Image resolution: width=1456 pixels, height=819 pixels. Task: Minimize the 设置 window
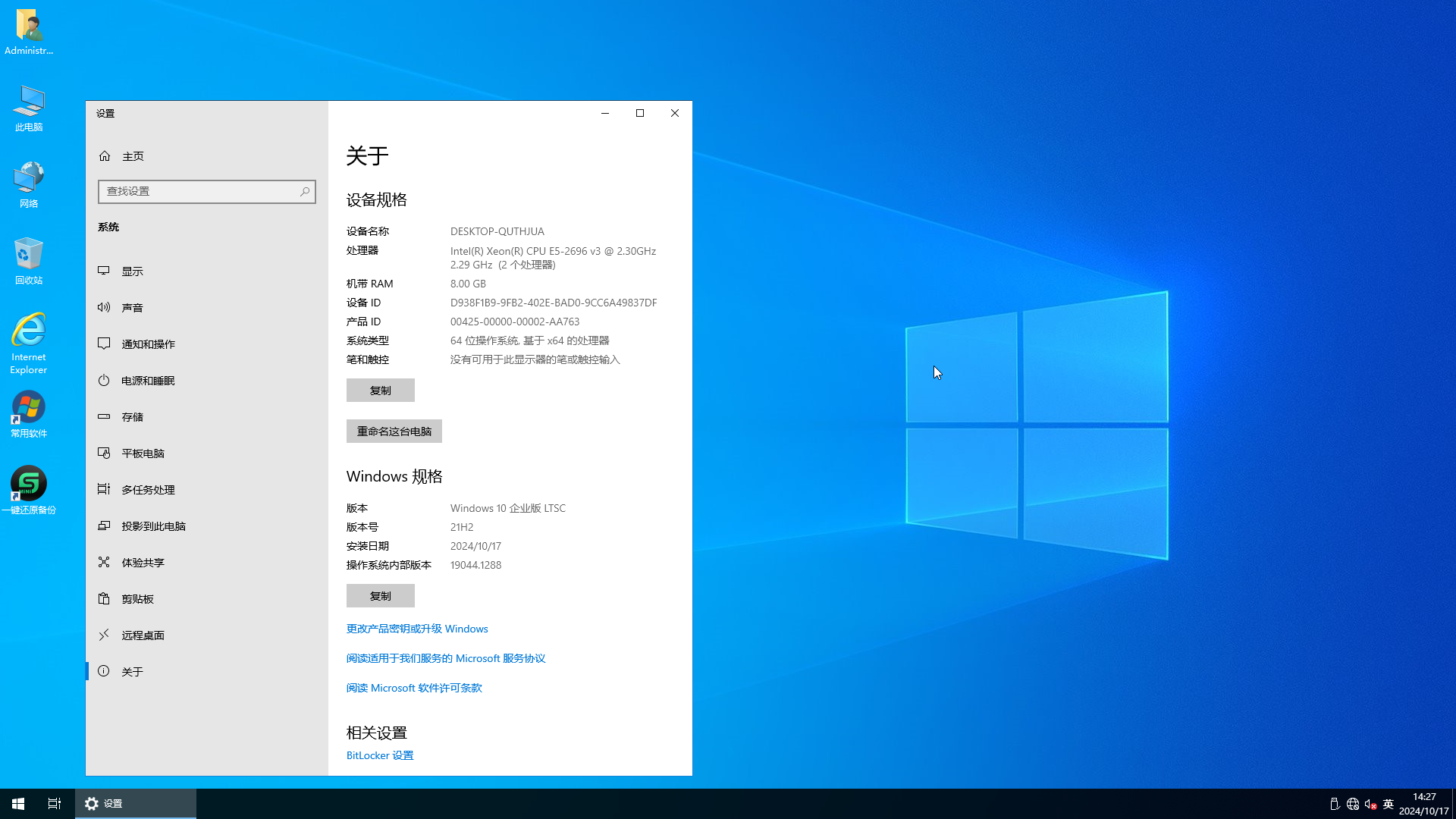[605, 113]
